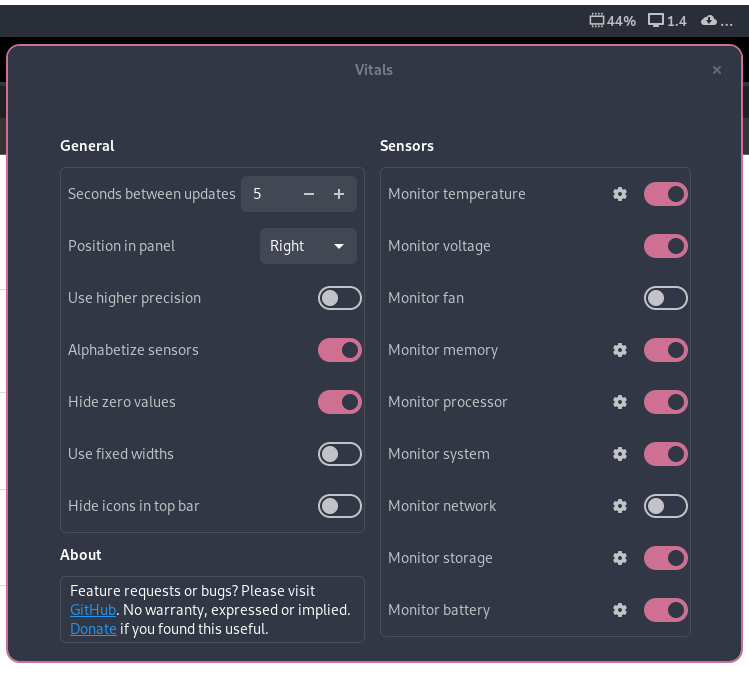Screen dimensions: 749x676
Task: Open Monitor processor settings gear
Action: [620, 402]
